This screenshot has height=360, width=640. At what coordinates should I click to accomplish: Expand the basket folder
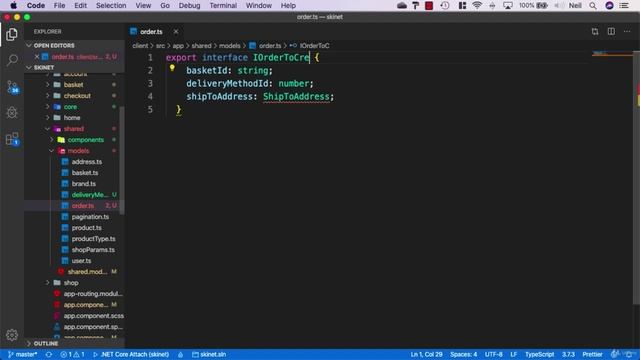point(47,84)
